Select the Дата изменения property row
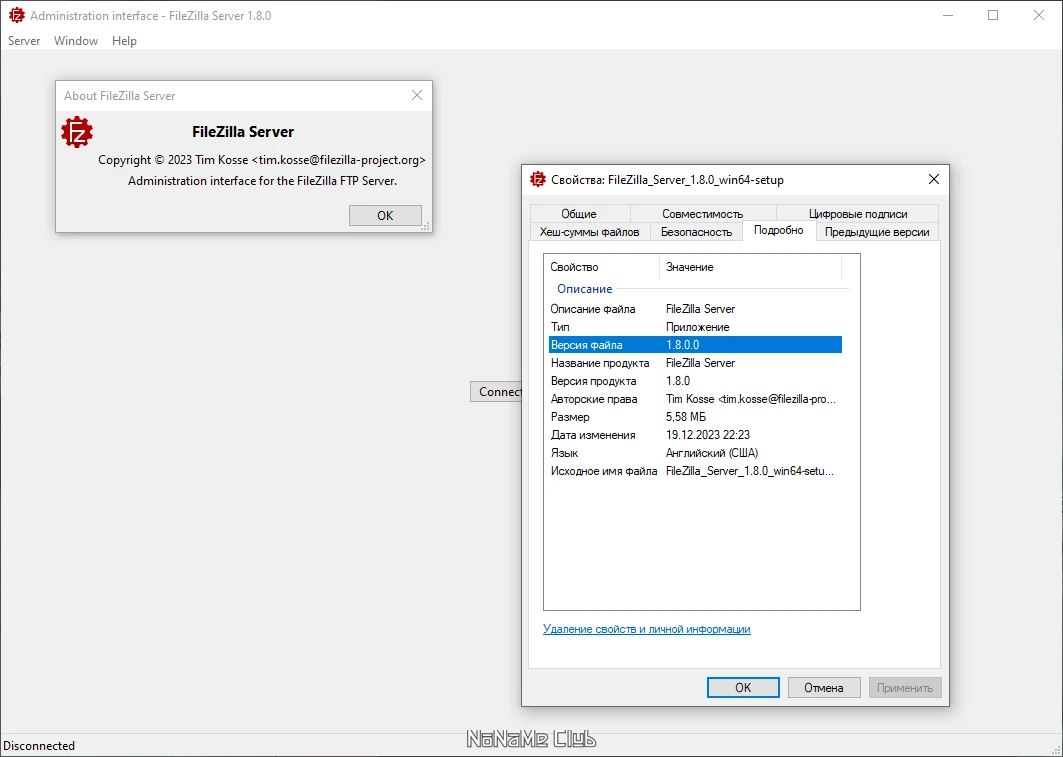This screenshot has width=1063, height=757. click(x=696, y=435)
